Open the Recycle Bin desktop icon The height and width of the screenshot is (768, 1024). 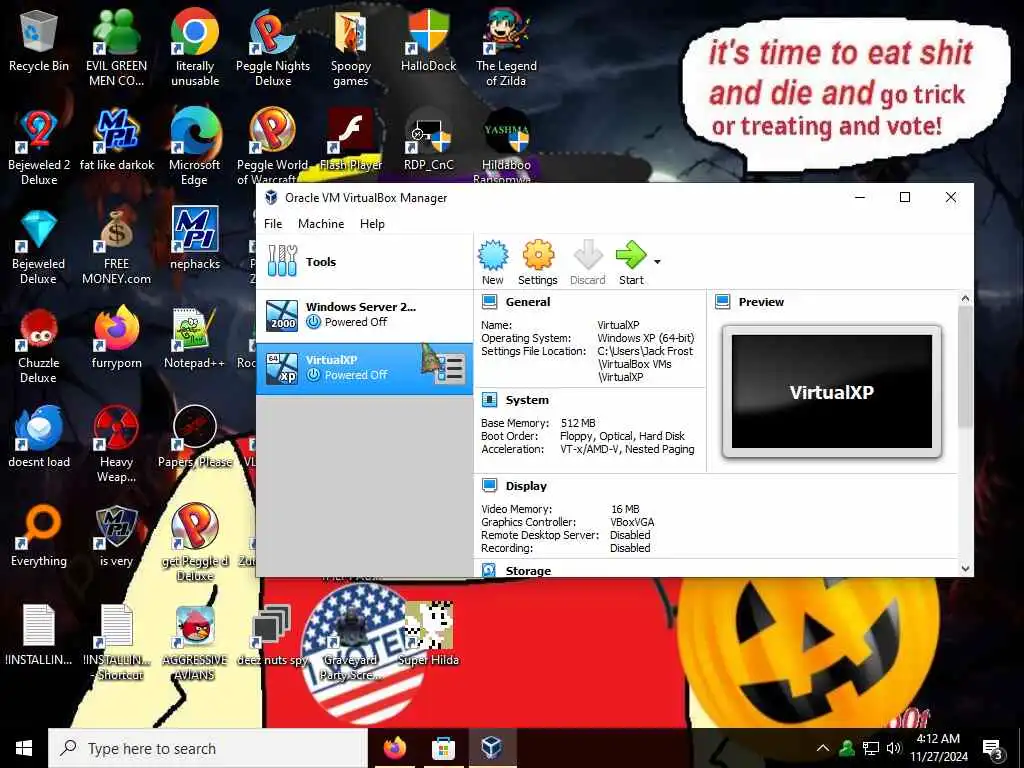tap(39, 41)
